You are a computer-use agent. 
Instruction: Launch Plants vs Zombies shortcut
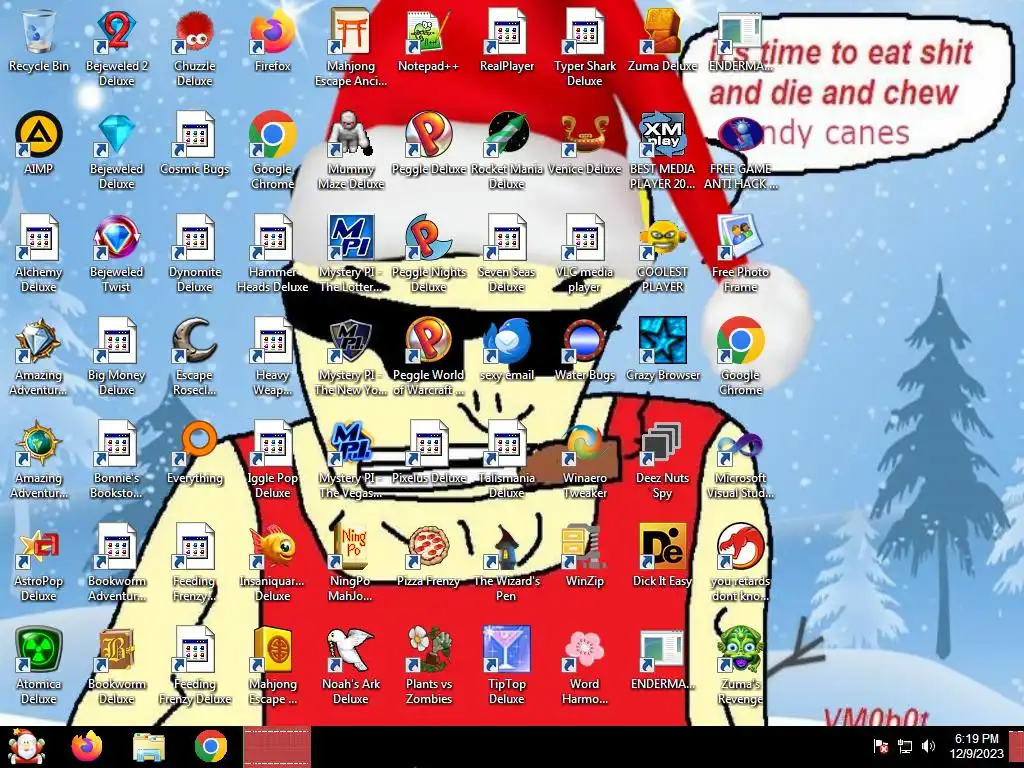point(428,665)
